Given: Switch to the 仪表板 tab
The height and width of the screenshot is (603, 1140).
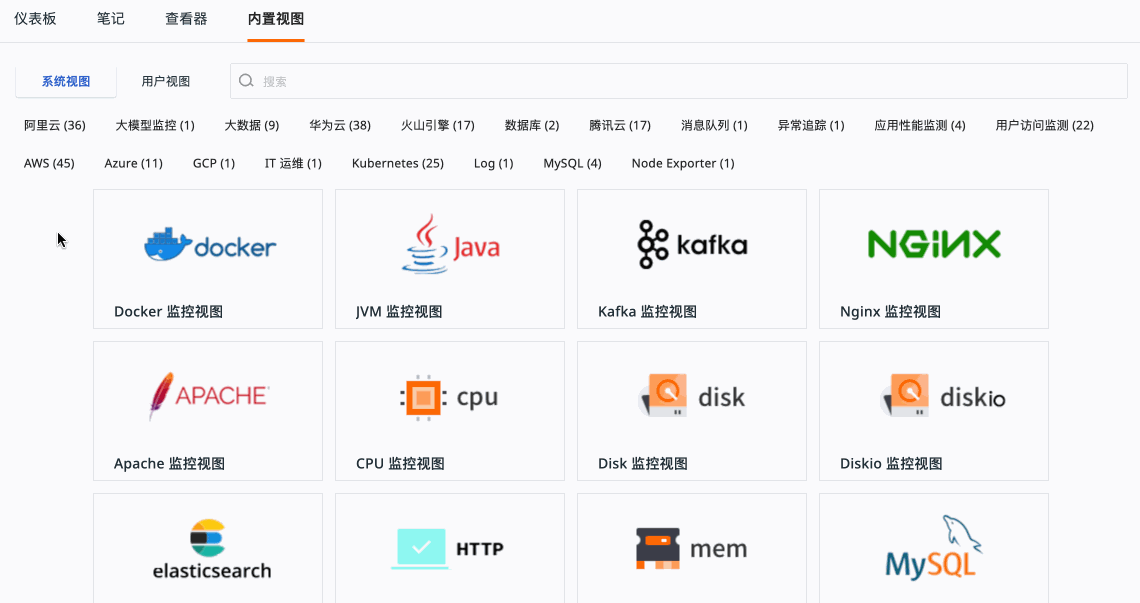Looking at the screenshot, I should 35,19.
